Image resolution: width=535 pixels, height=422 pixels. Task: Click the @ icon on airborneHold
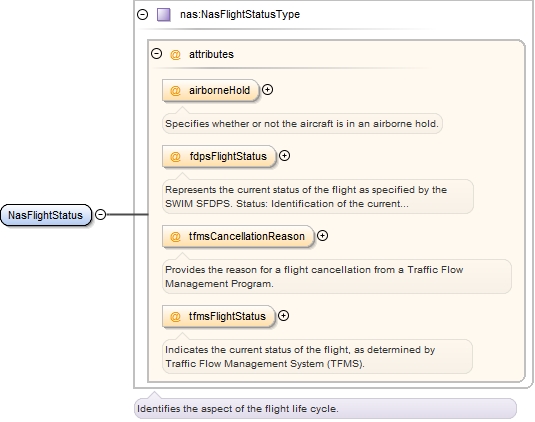[x=175, y=90]
